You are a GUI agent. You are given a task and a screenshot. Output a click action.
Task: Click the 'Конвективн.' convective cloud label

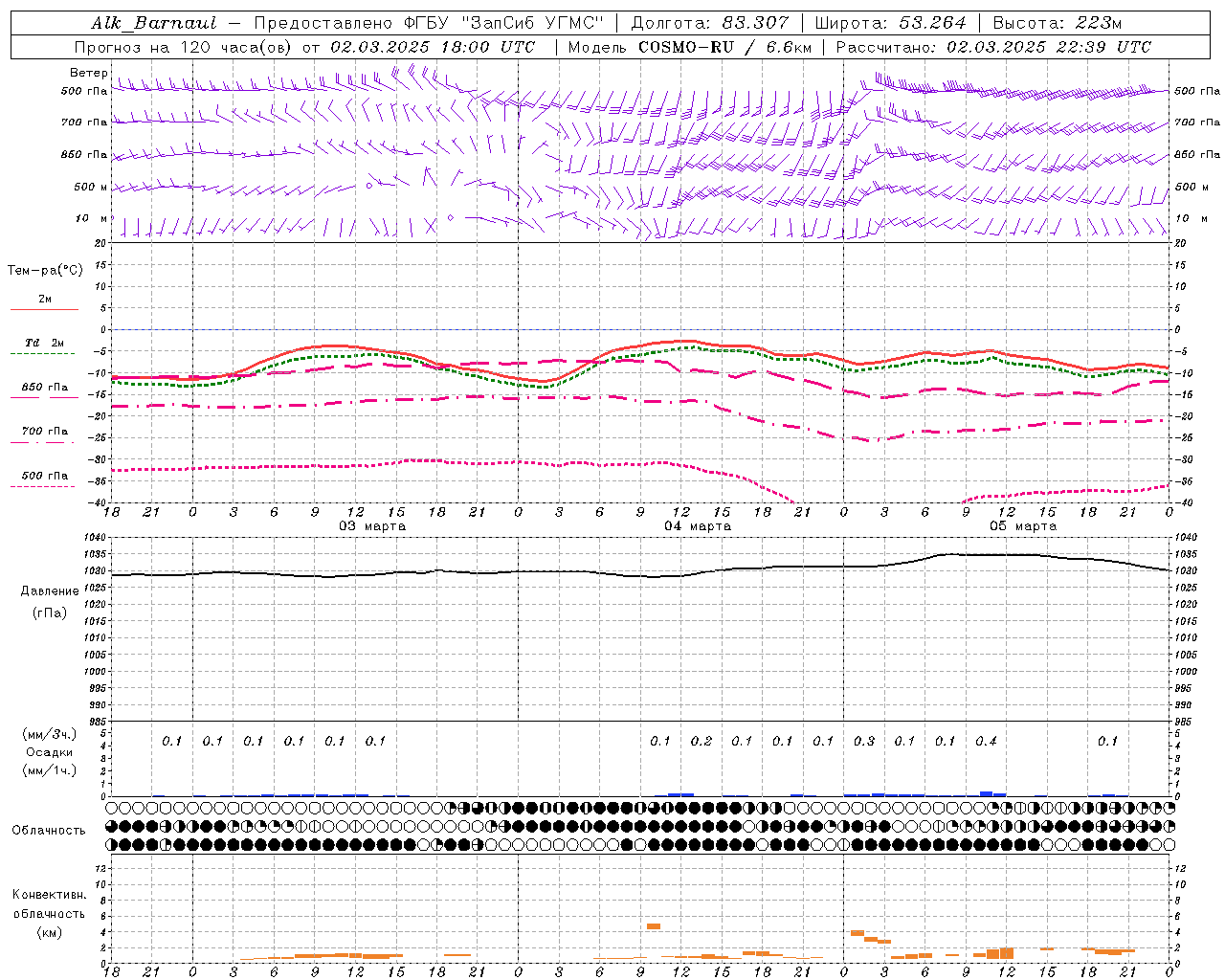49,895
